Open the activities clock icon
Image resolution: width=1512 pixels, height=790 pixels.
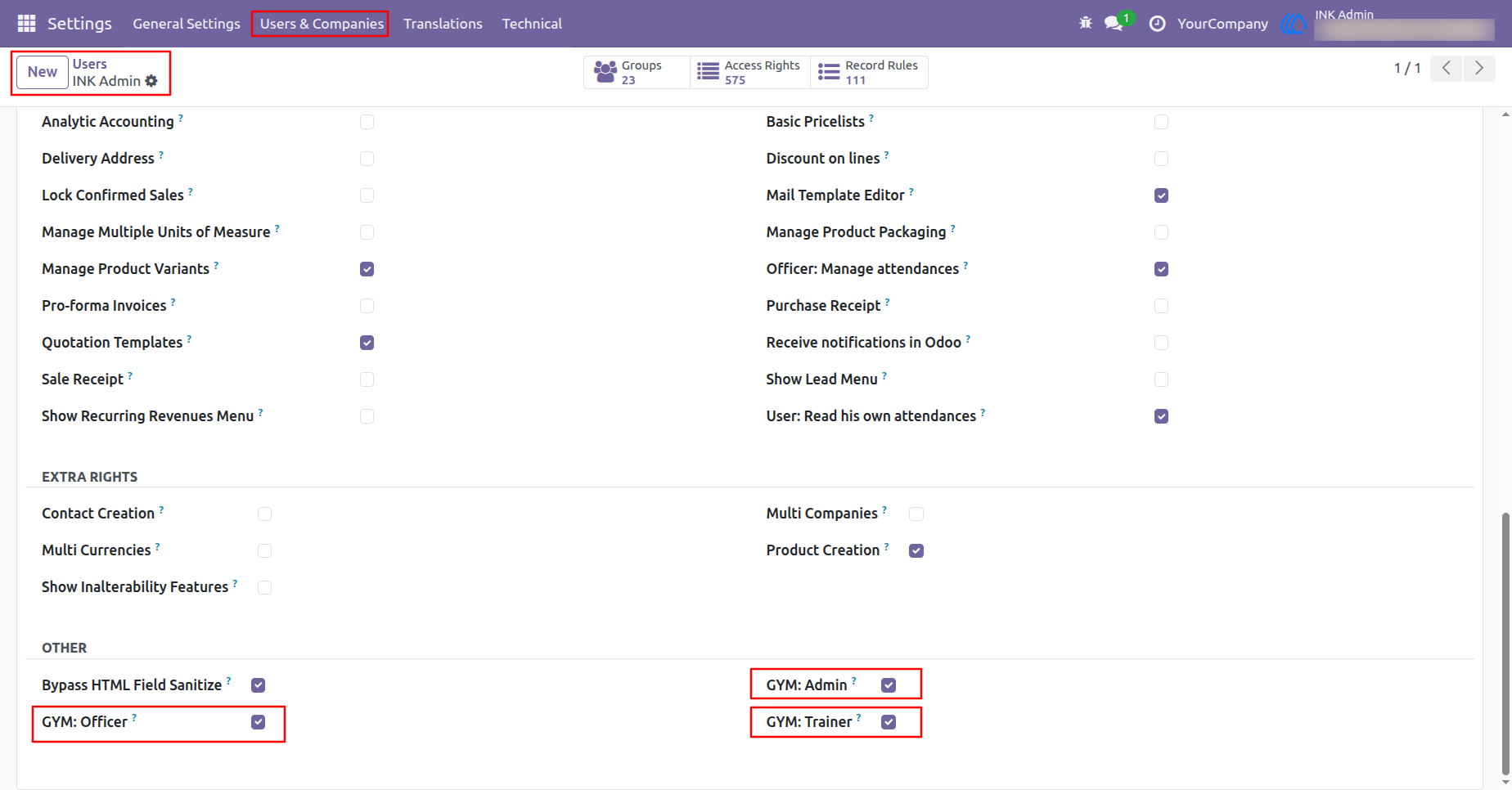(x=1157, y=24)
